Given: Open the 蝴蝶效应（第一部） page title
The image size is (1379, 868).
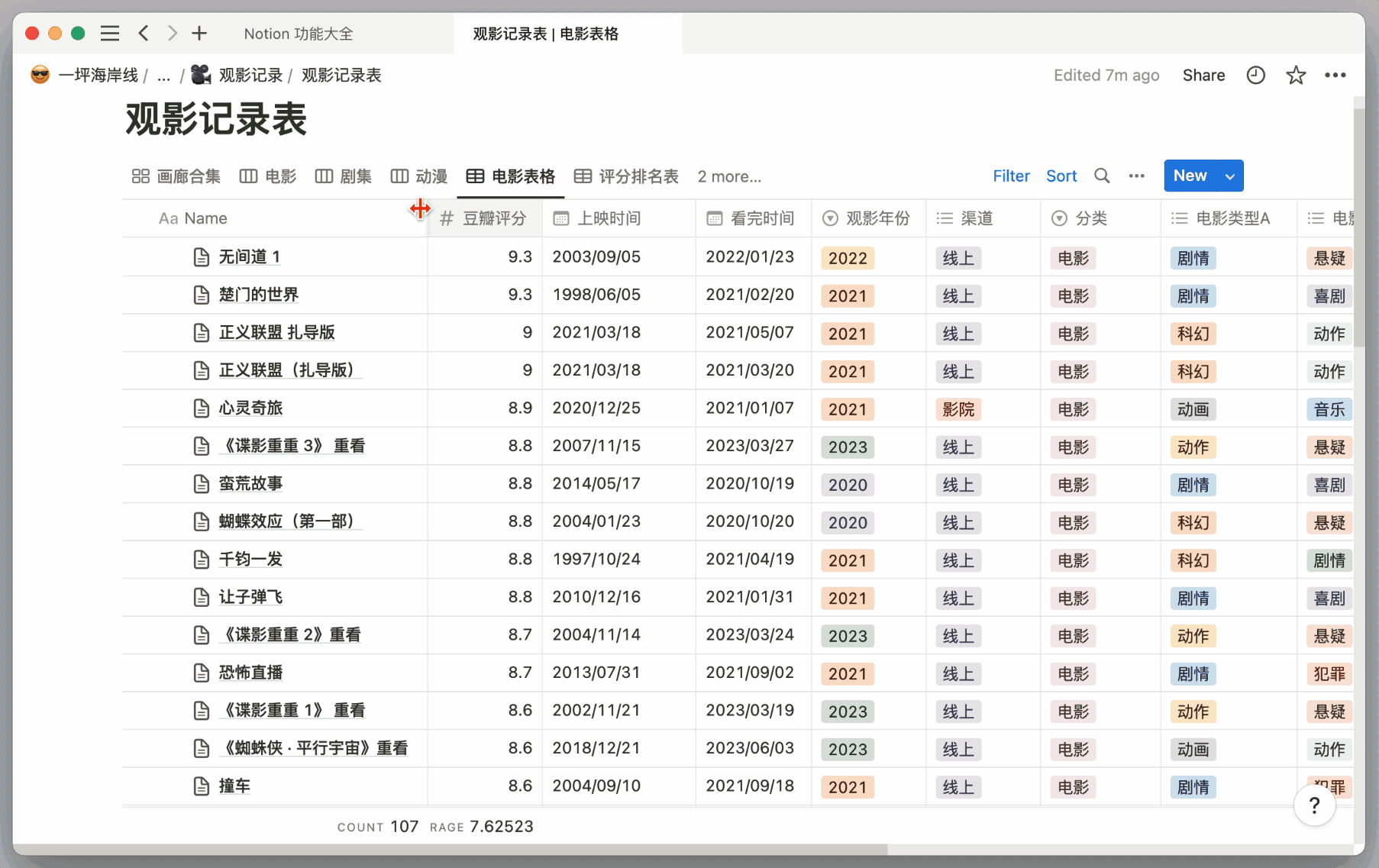Looking at the screenshot, I should tap(290, 521).
